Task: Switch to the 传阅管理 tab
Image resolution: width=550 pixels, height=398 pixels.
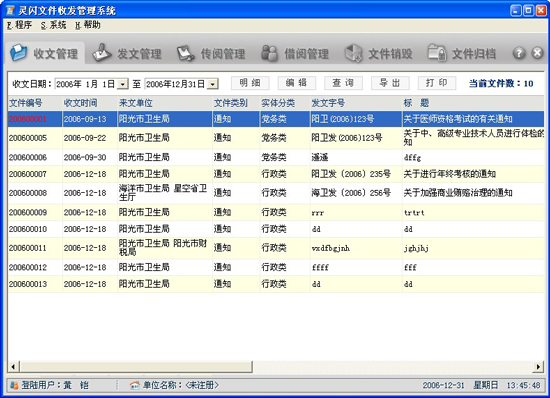Action: (x=210, y=53)
